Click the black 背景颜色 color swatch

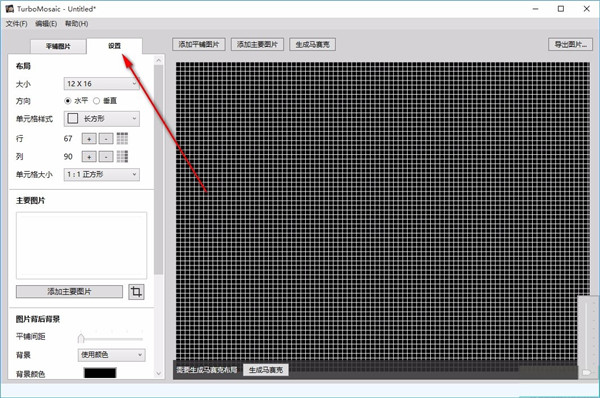(x=100, y=373)
